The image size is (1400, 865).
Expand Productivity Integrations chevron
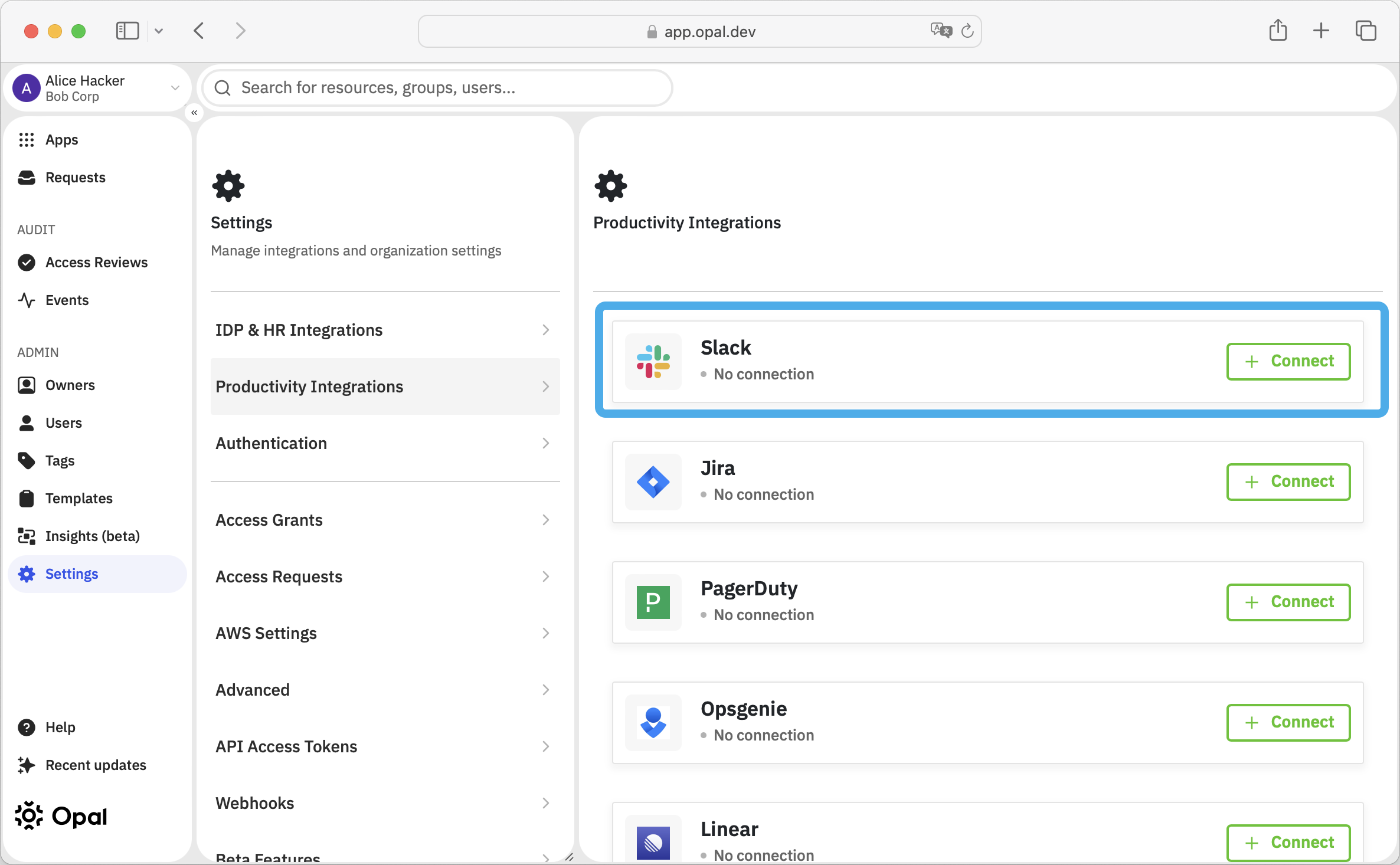point(546,386)
